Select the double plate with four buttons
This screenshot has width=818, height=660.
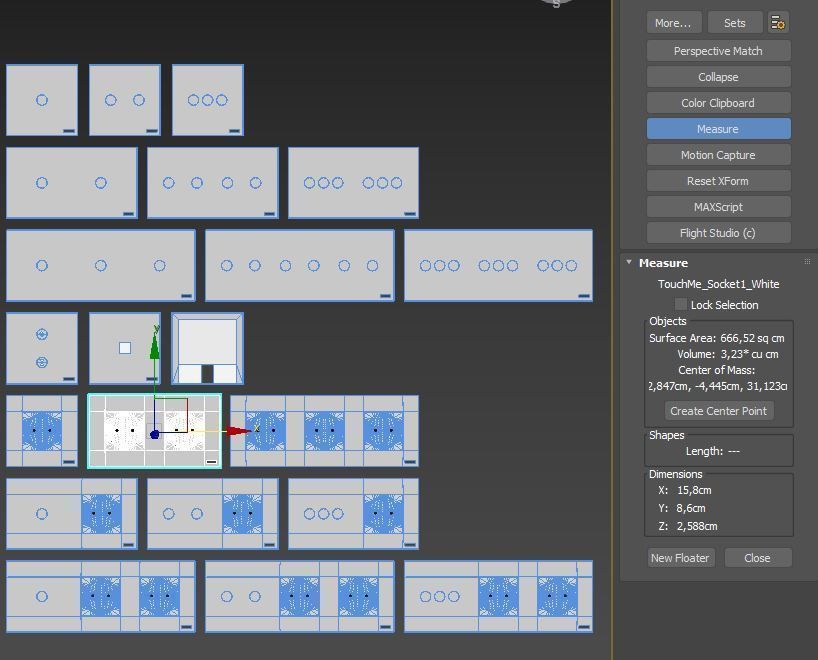[x=213, y=183]
